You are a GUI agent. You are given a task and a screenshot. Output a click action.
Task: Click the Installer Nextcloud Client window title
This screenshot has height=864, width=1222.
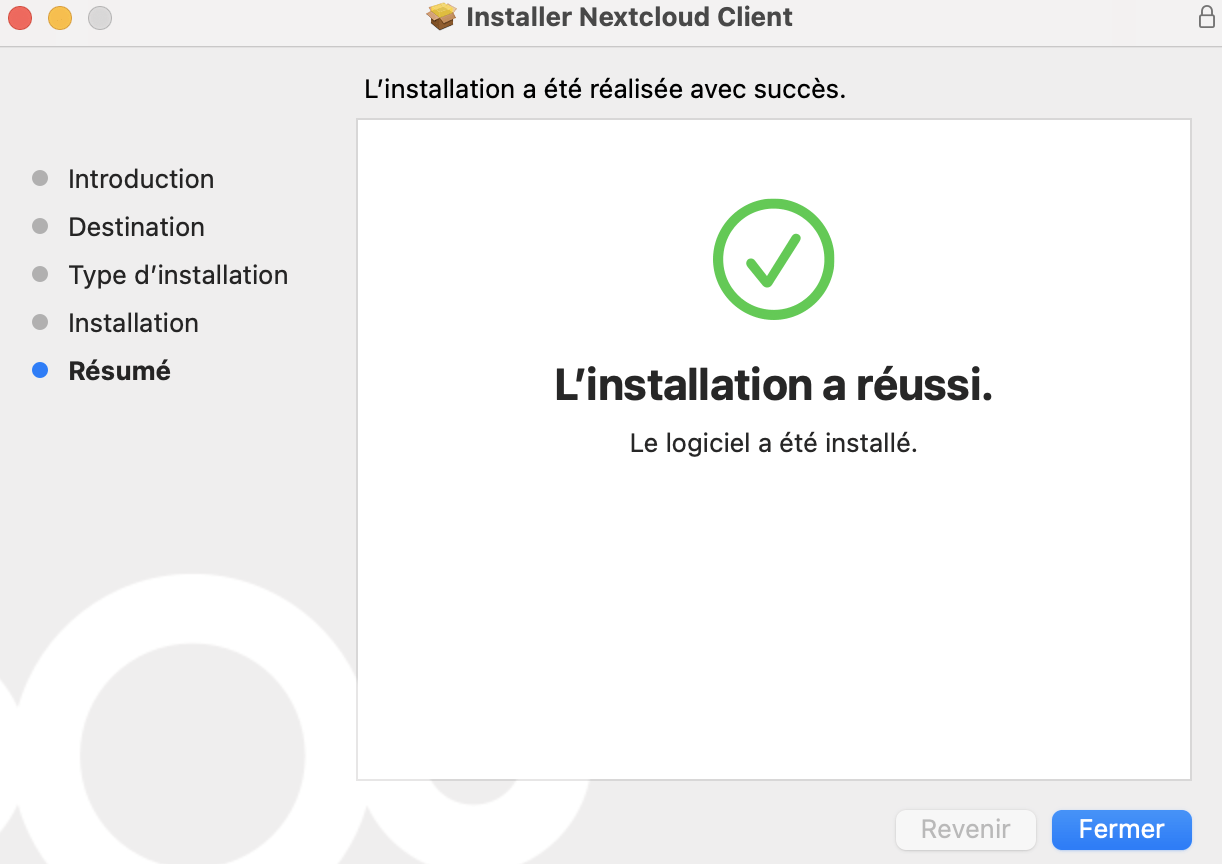coord(629,17)
